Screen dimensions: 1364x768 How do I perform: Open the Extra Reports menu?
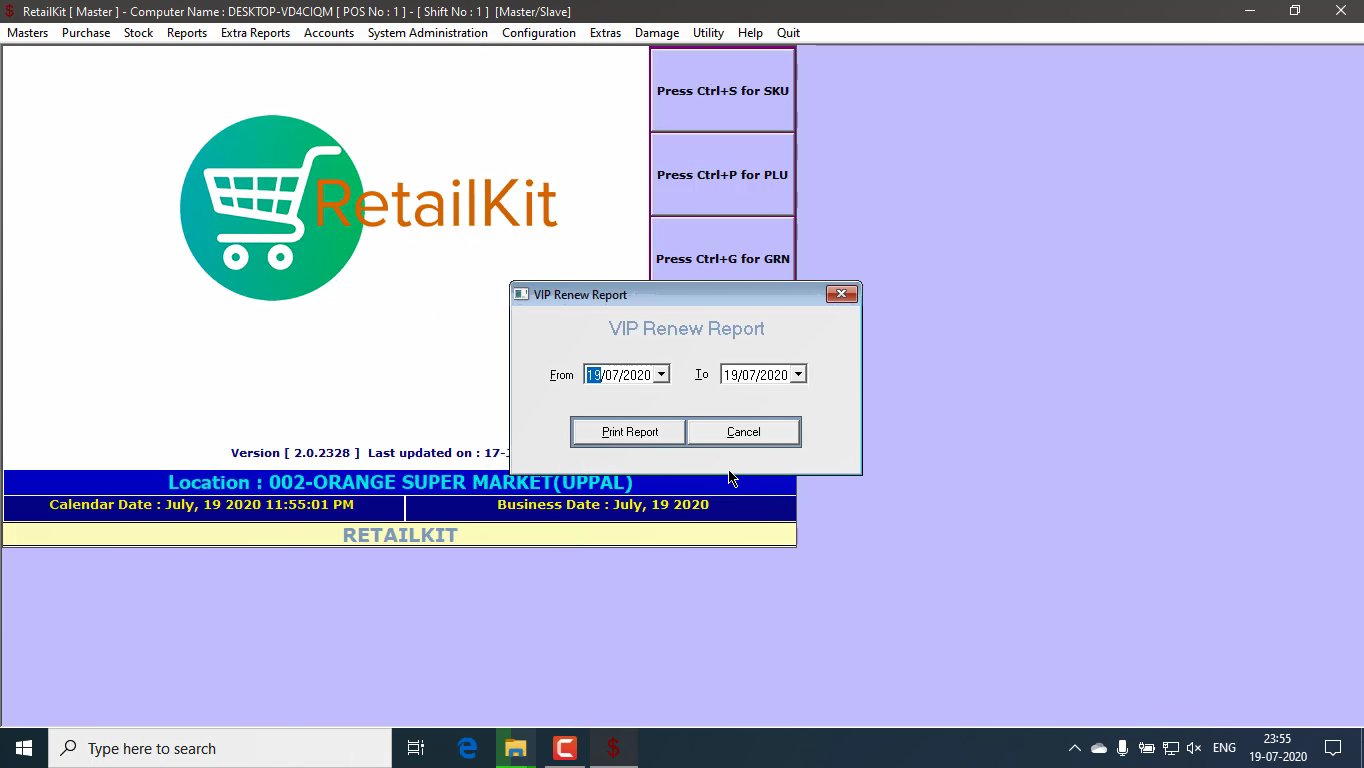(255, 33)
